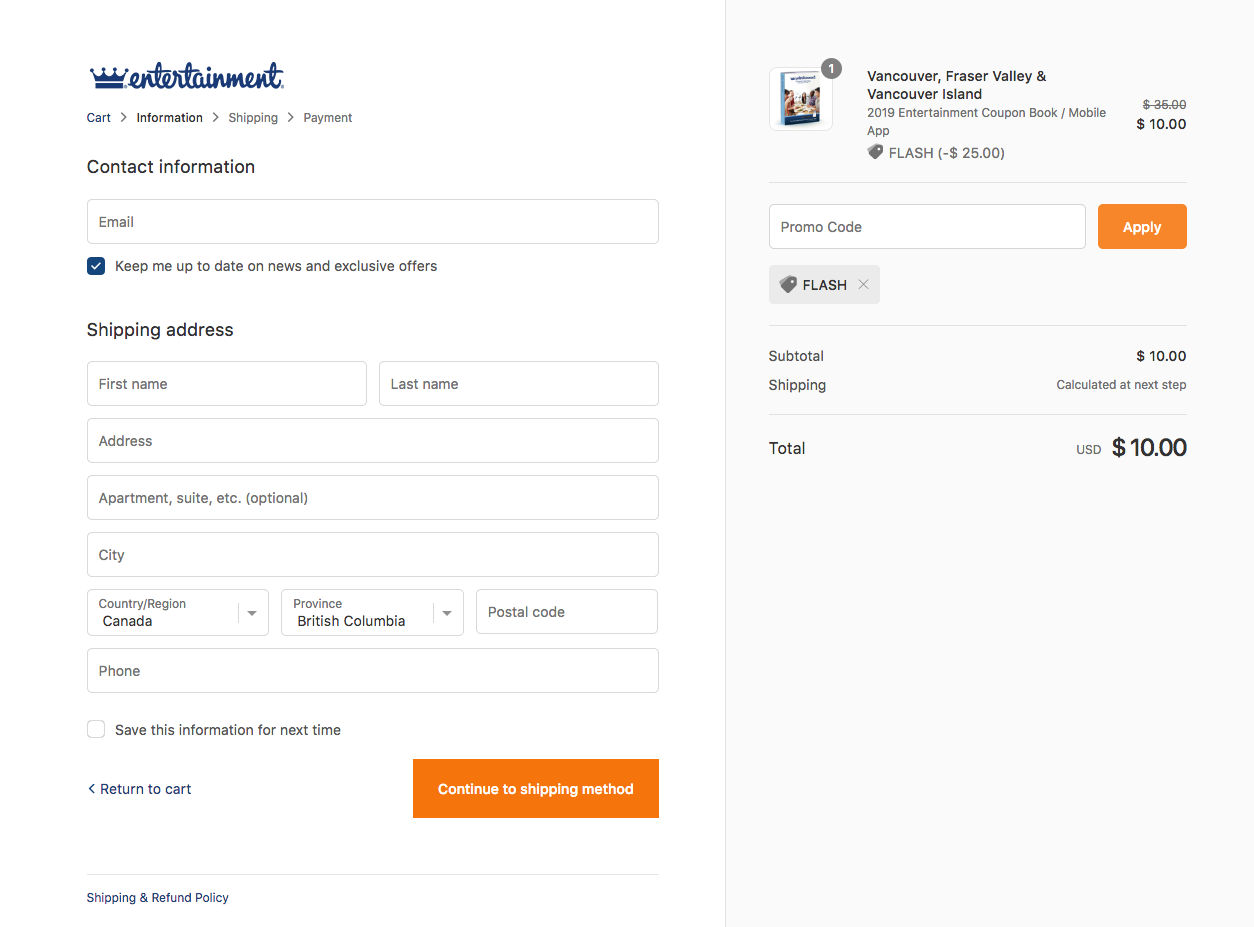Apply the promo code
This screenshot has width=1254, height=927.
pyautogui.click(x=1142, y=227)
